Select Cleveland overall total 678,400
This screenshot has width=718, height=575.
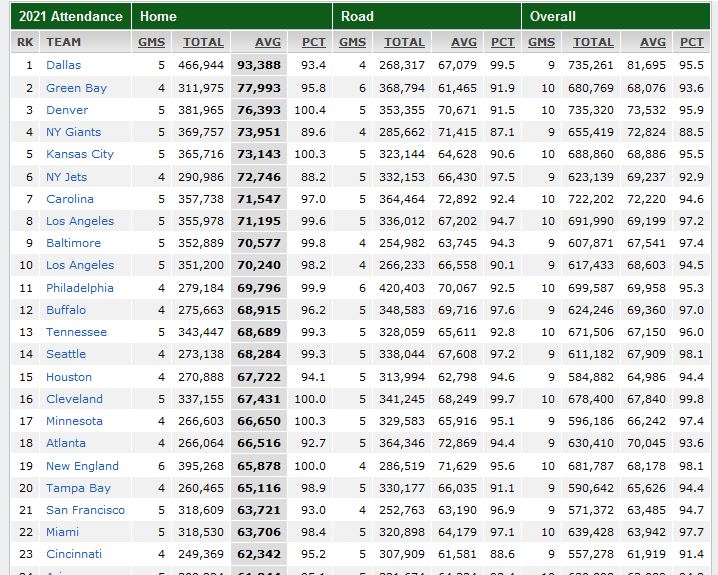[591, 399]
